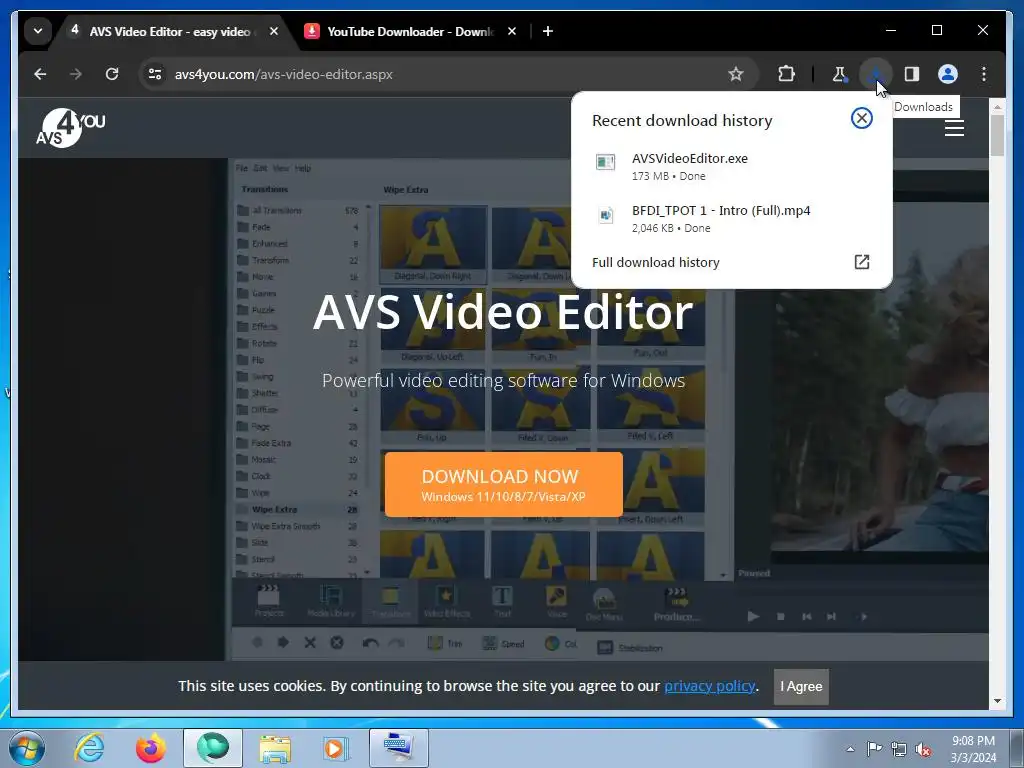Open the Windows Start button
This screenshot has height=768, width=1024.
[x=27, y=748]
